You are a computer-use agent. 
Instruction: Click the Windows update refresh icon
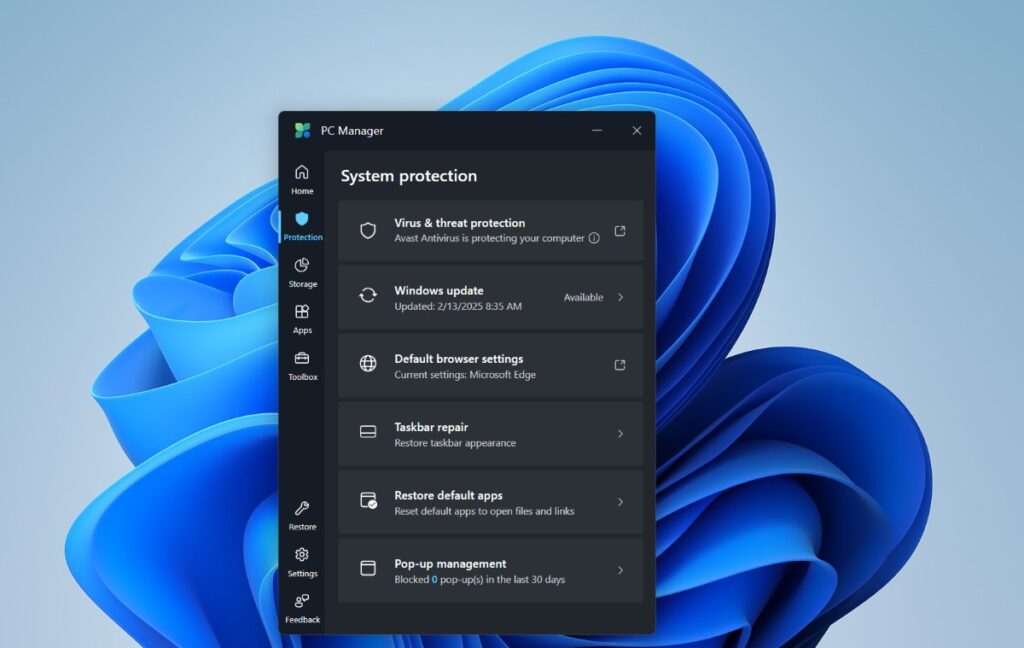pyautogui.click(x=369, y=297)
